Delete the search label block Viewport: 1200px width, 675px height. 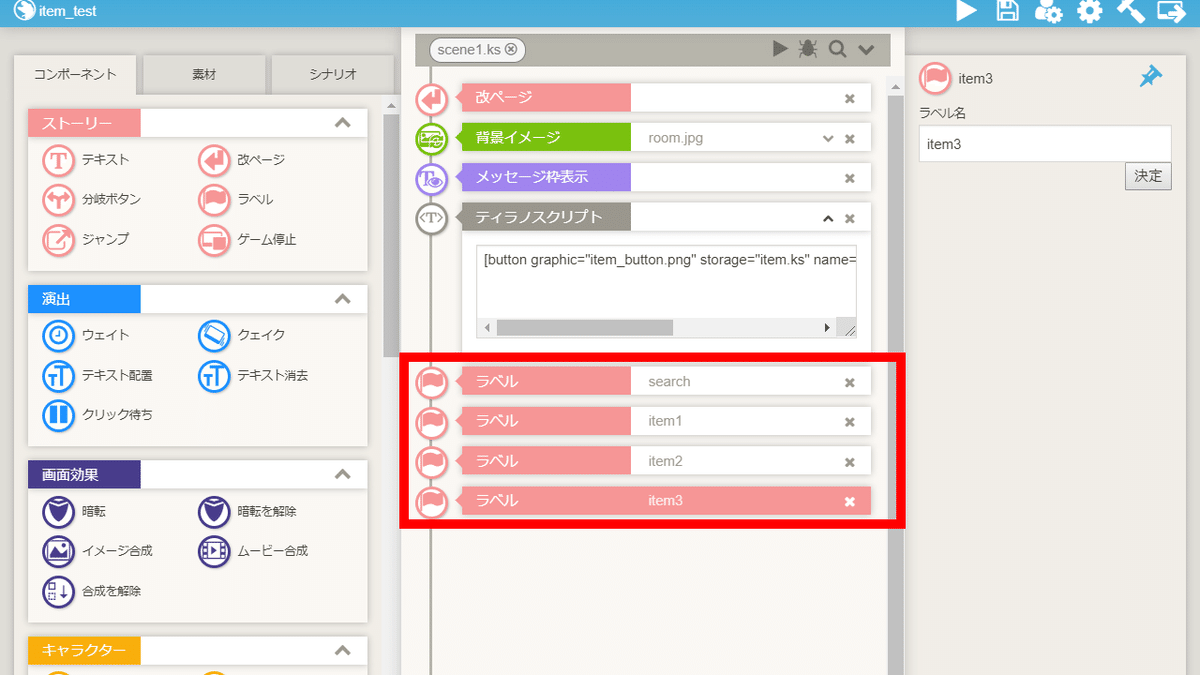(850, 382)
